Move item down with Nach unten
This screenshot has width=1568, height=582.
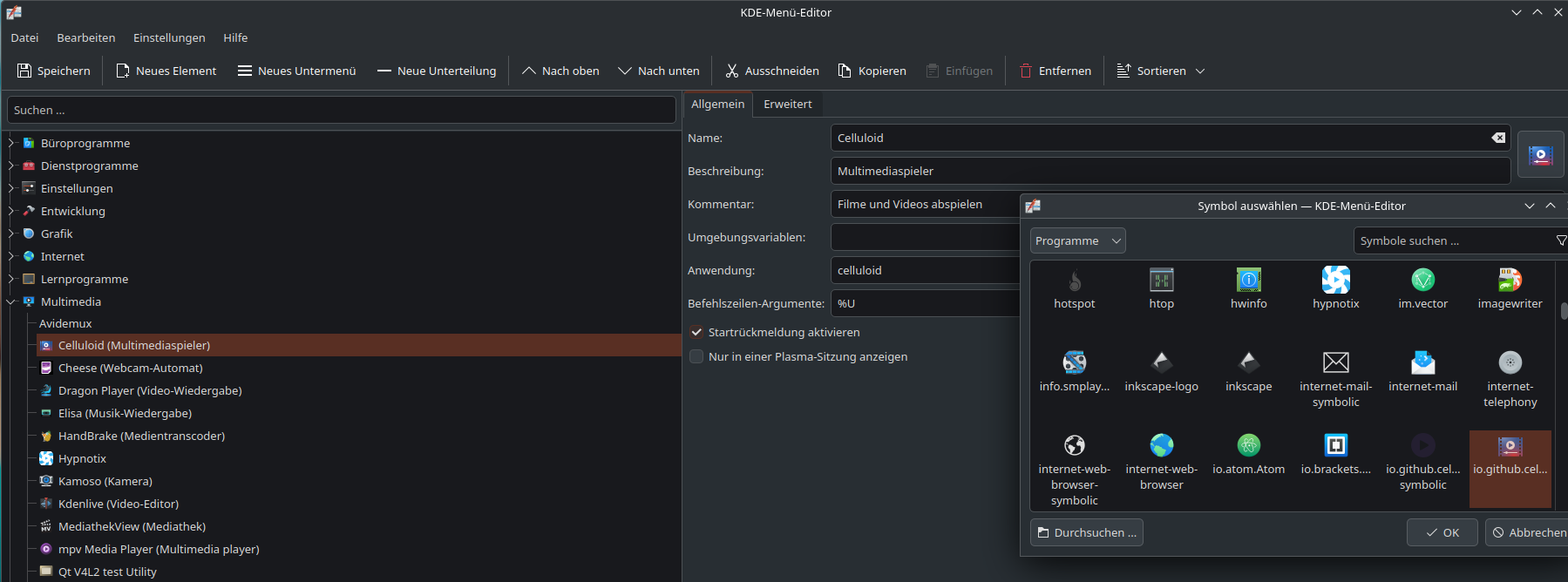[x=658, y=71]
